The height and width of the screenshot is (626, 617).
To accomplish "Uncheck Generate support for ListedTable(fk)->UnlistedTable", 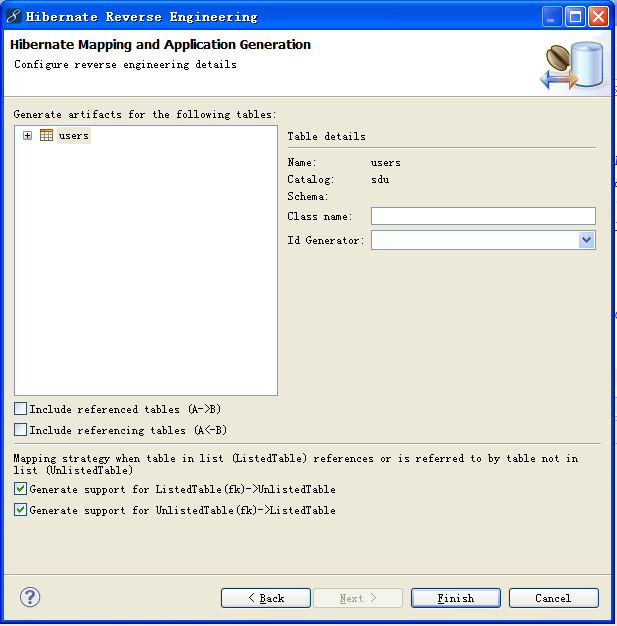I will 20,489.
